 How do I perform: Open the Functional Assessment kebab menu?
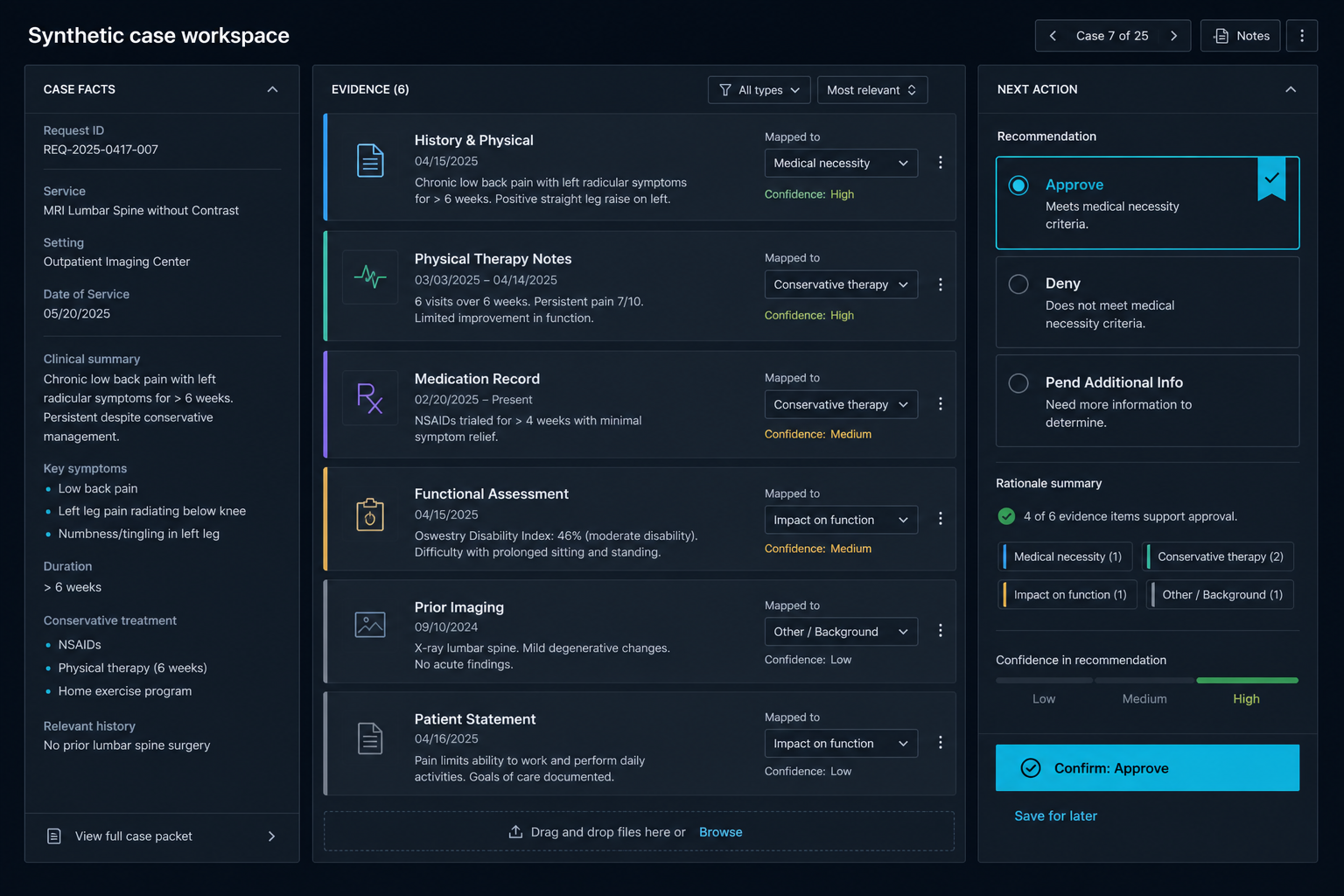pos(941,519)
